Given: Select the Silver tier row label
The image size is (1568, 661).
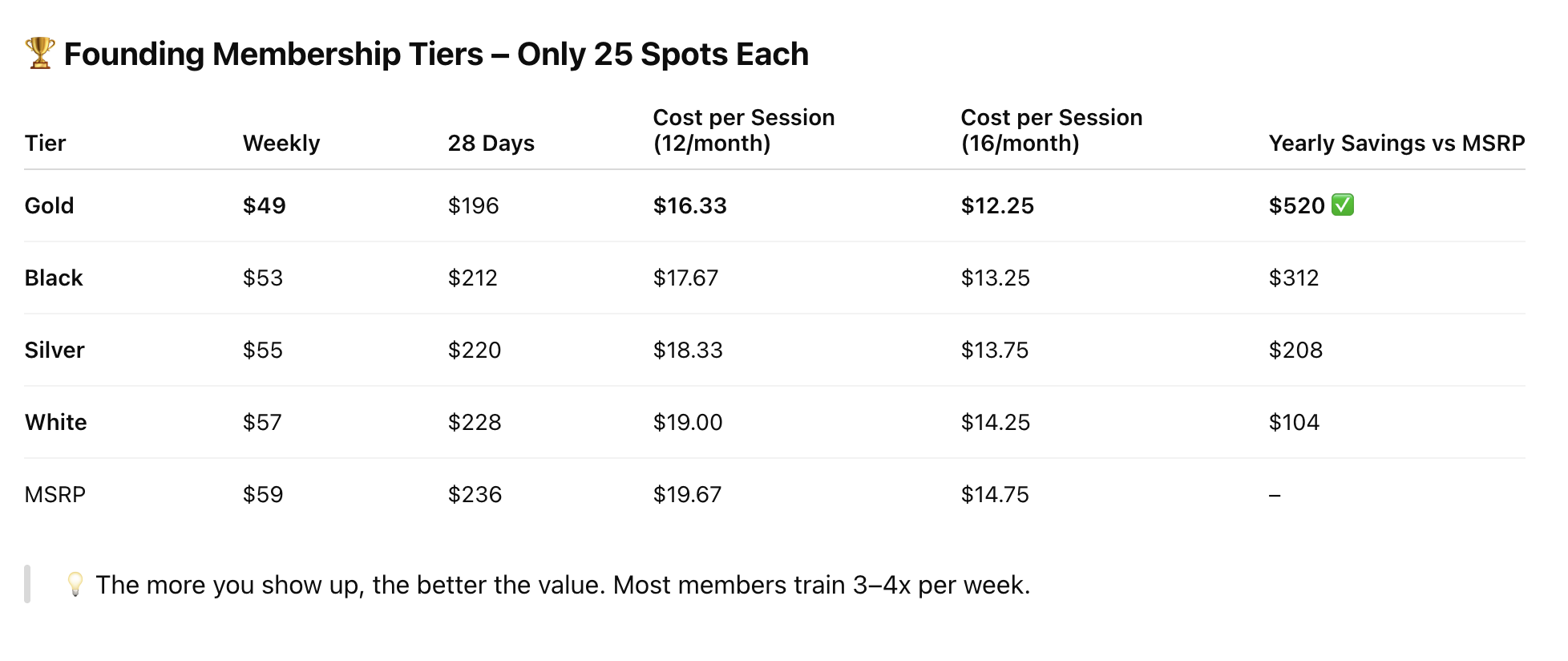Looking at the screenshot, I should 55,350.
